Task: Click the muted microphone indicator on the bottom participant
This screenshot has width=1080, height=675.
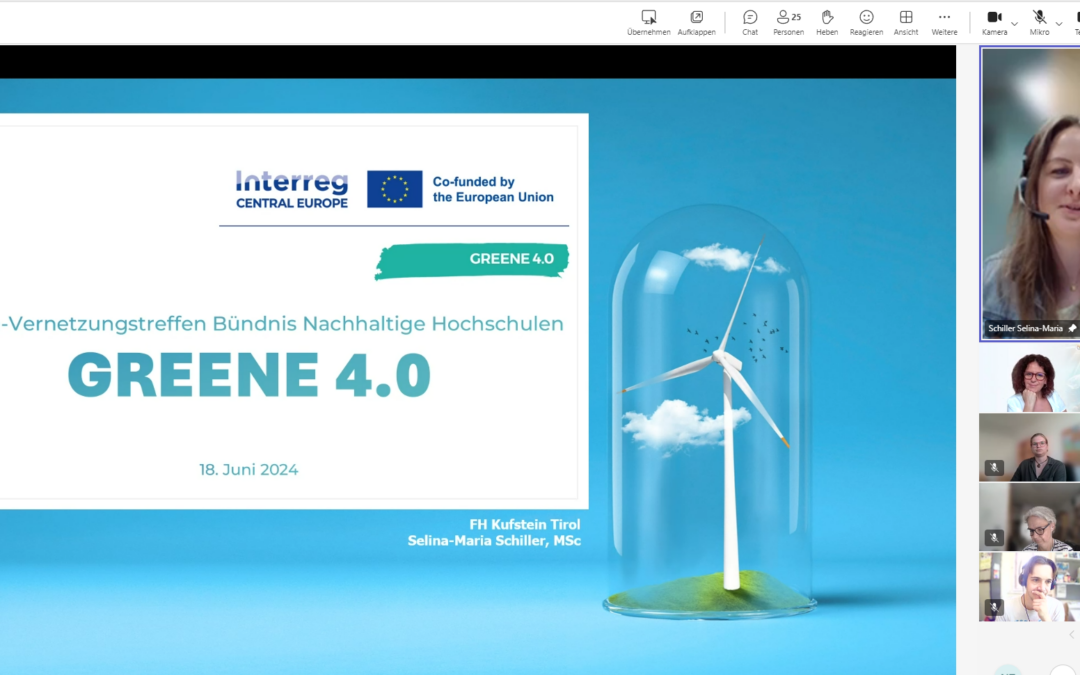Action: [994, 605]
